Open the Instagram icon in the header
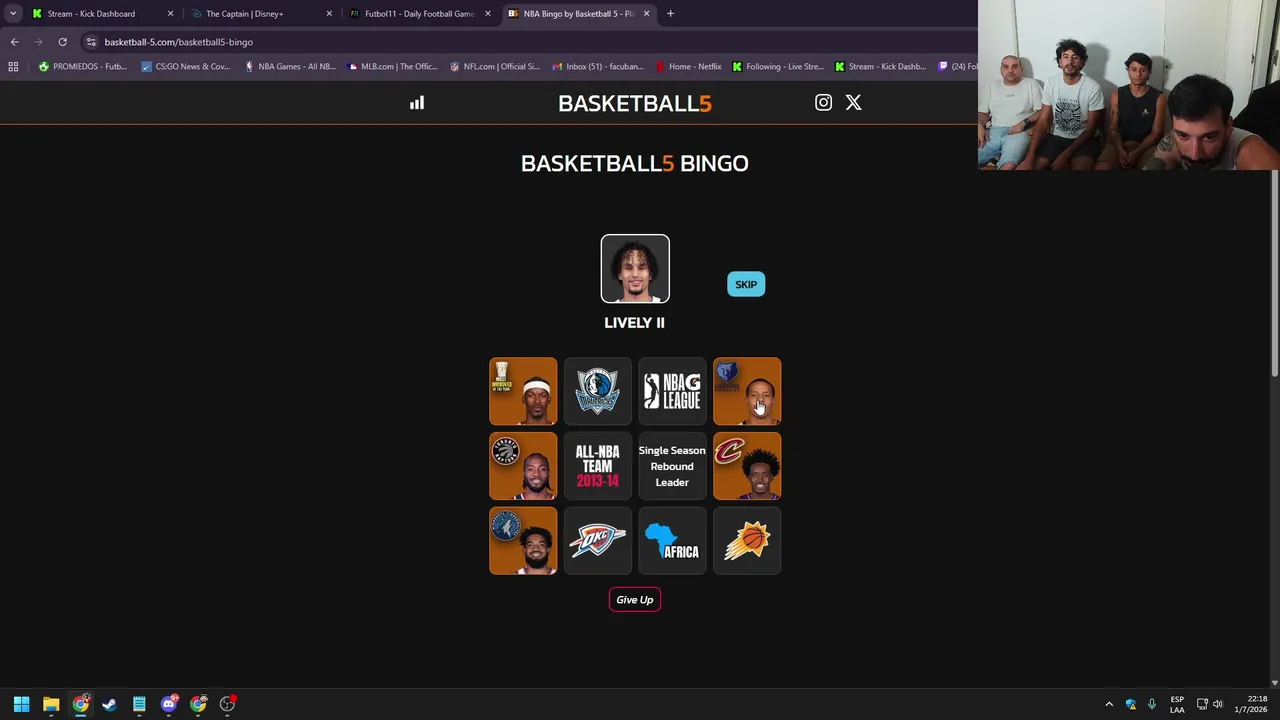Screen dimensions: 1280x720 click(x=823, y=102)
